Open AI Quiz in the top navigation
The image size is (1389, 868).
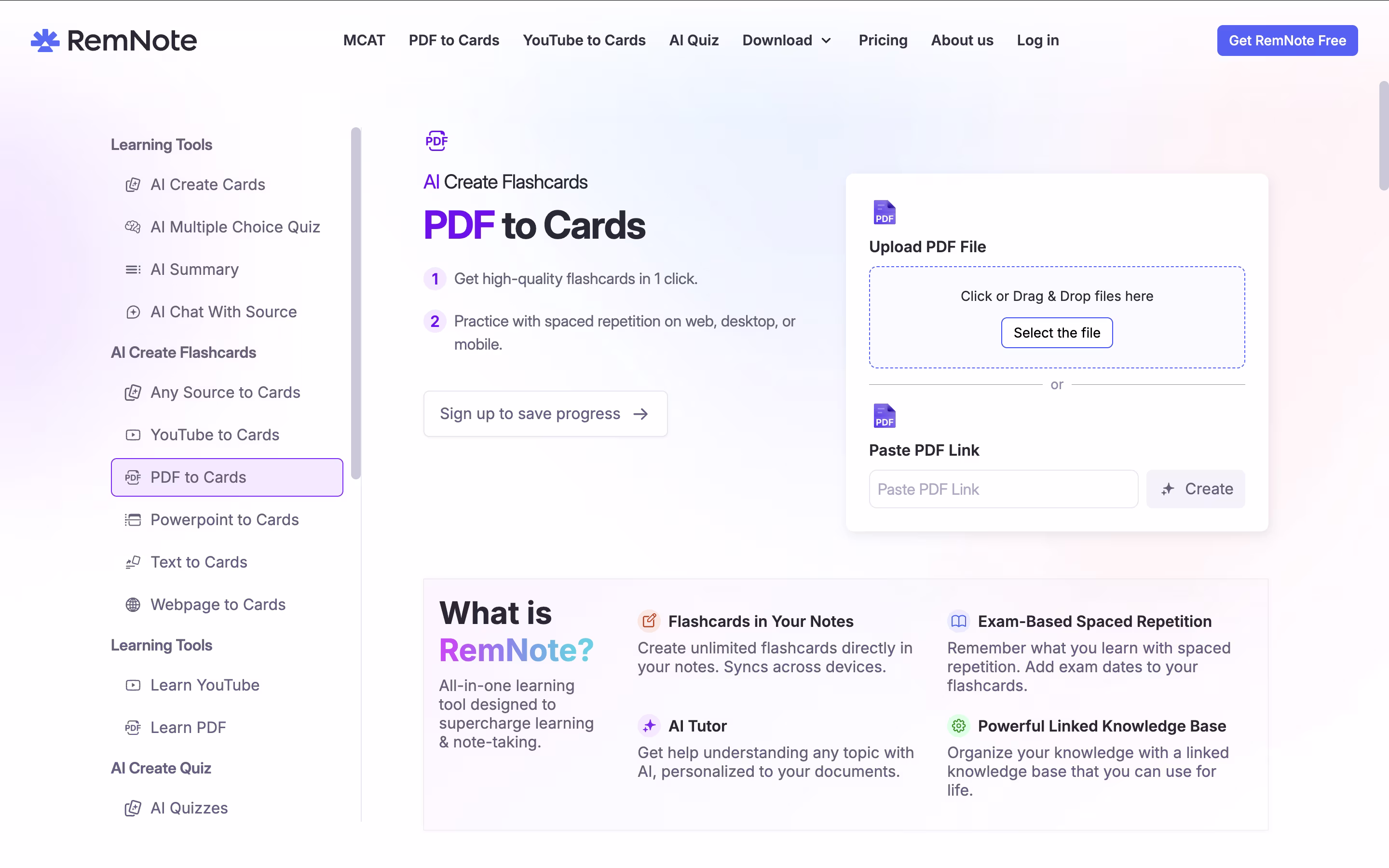(694, 40)
